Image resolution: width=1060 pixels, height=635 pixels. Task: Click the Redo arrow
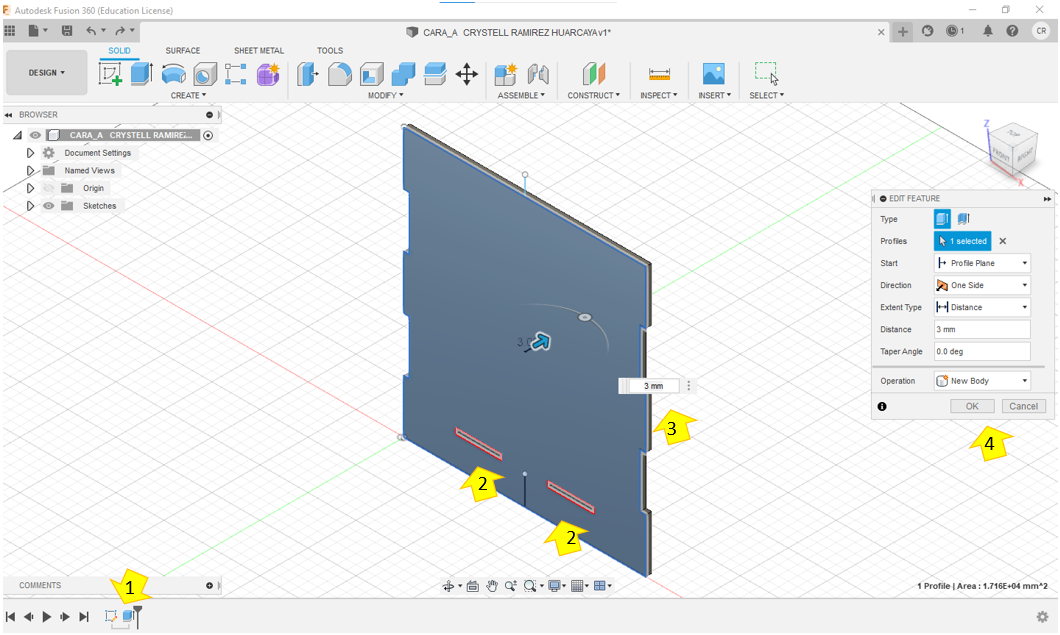tap(120, 30)
